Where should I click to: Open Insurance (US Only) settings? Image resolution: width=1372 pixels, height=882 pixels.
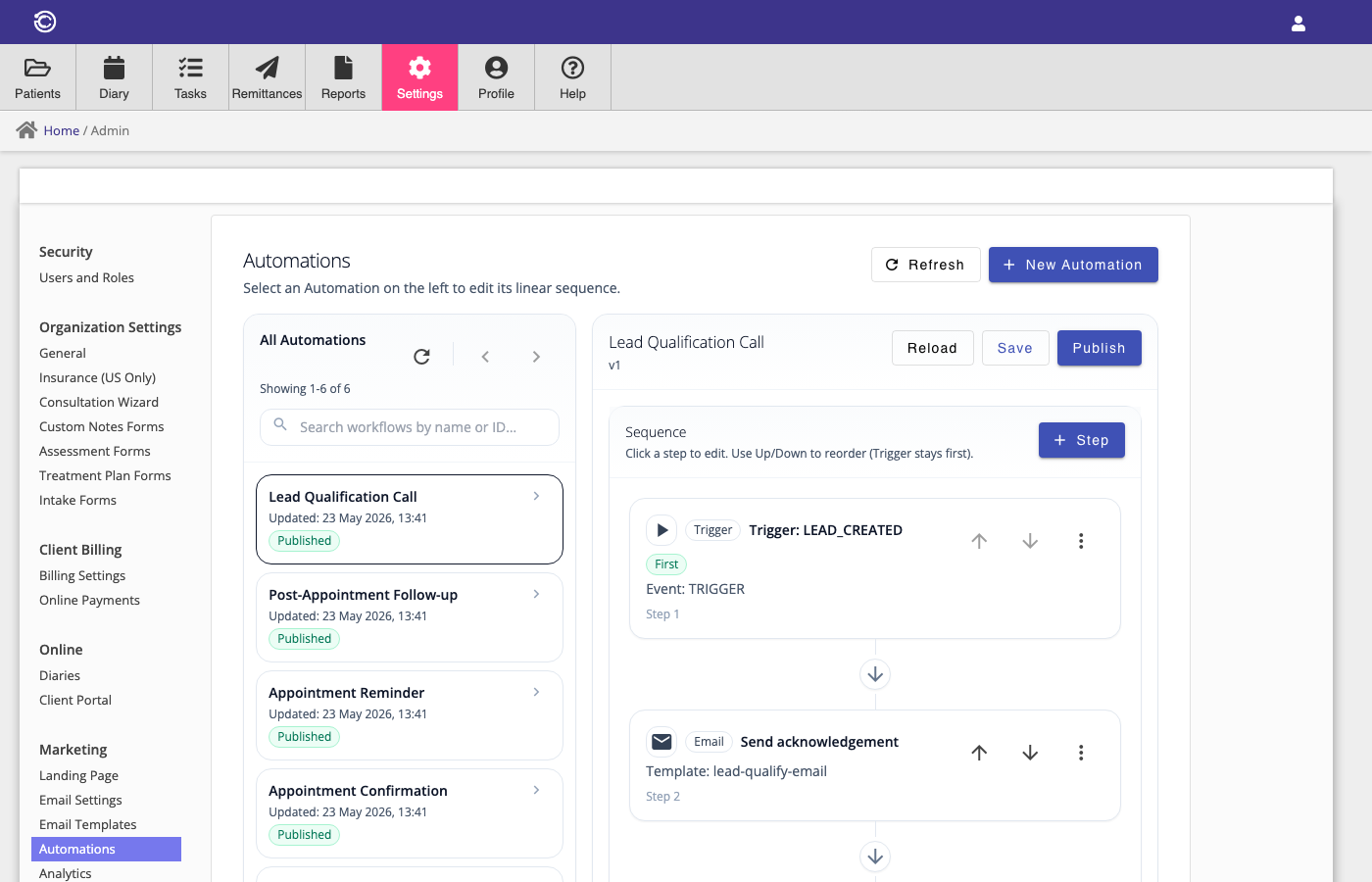pos(97,377)
